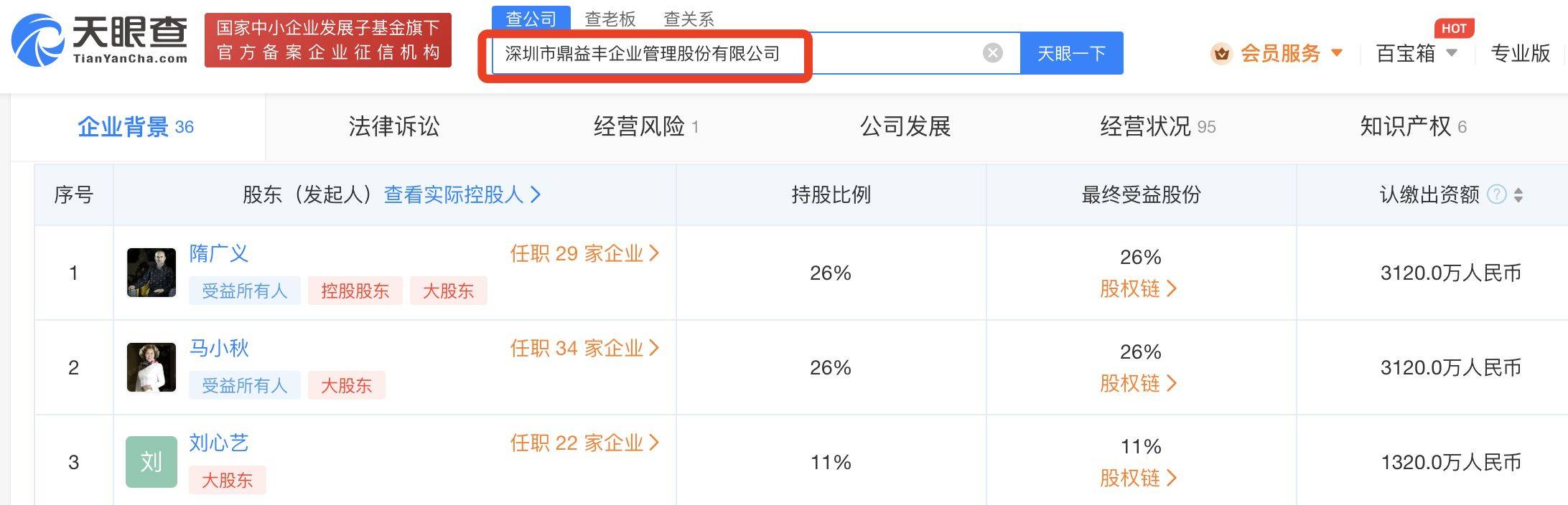Open the 专业版 link
This screenshot has height=505, width=1568.
coord(1520,53)
